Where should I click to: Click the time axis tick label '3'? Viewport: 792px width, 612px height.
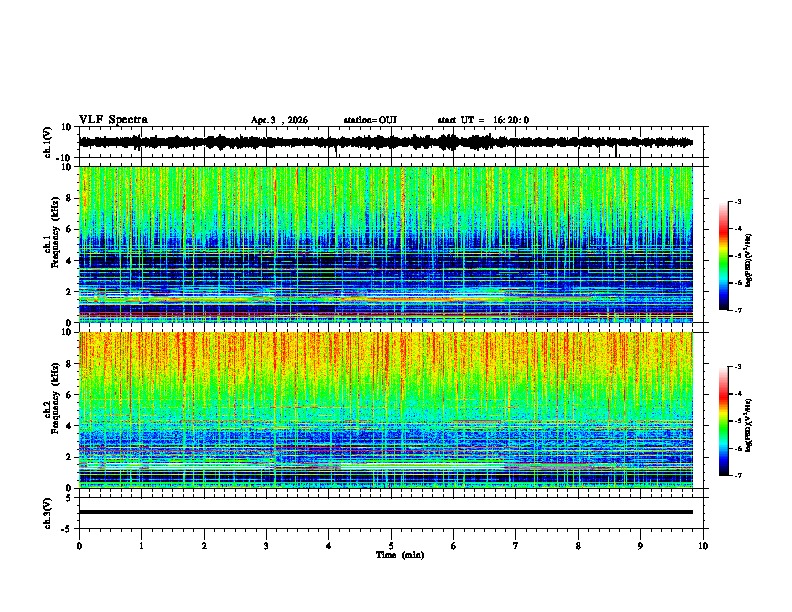[x=266, y=546]
